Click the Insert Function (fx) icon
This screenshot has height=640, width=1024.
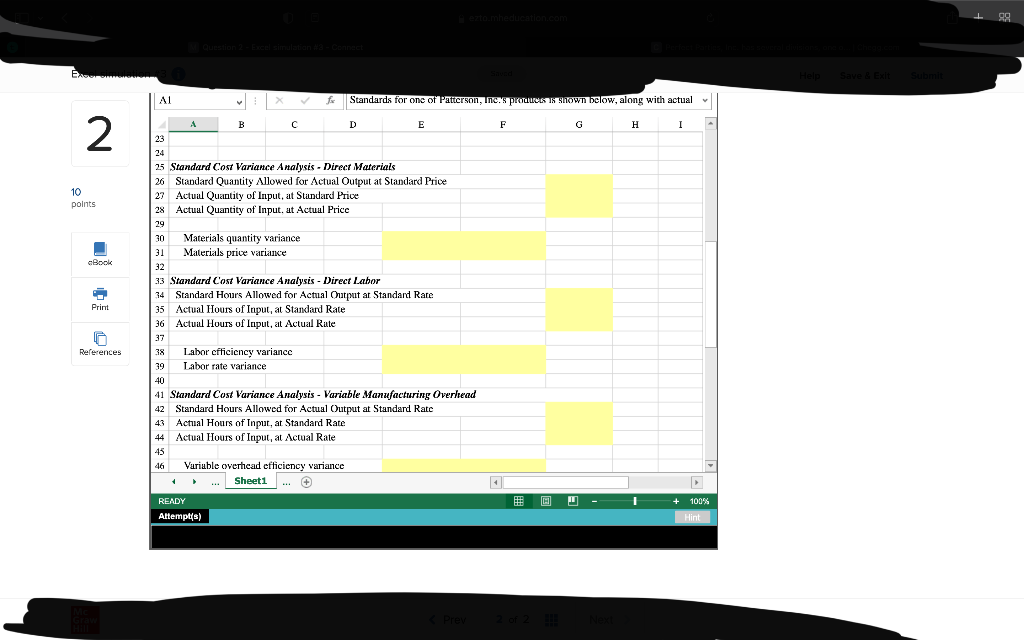point(331,100)
